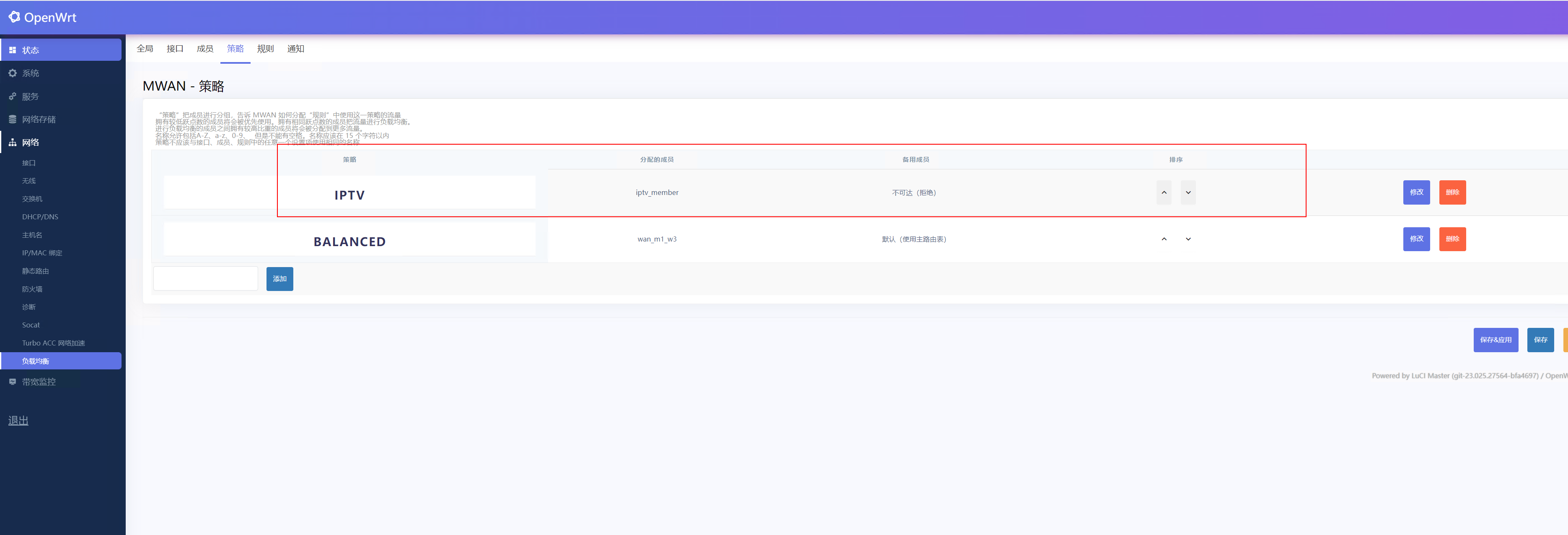Click the 系统 gear icon in sidebar
The image size is (1568, 535).
(13, 73)
